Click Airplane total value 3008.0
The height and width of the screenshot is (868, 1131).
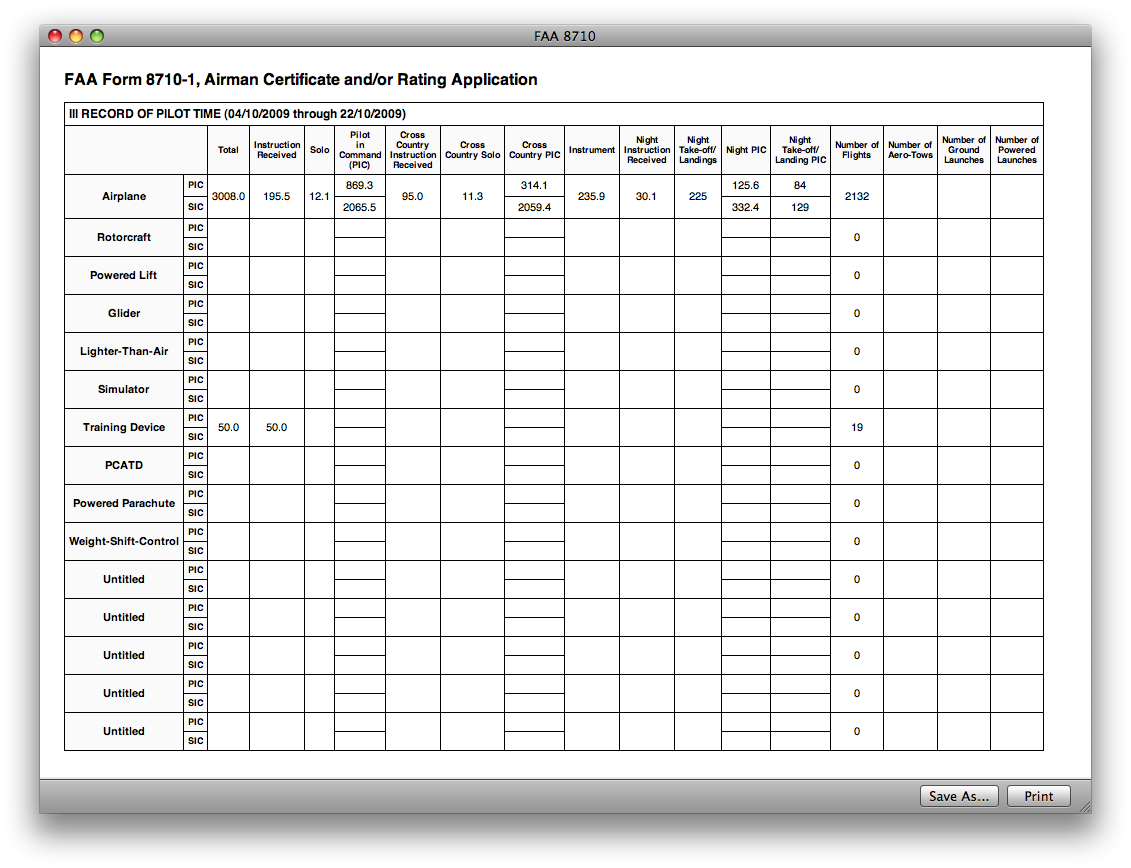229,196
